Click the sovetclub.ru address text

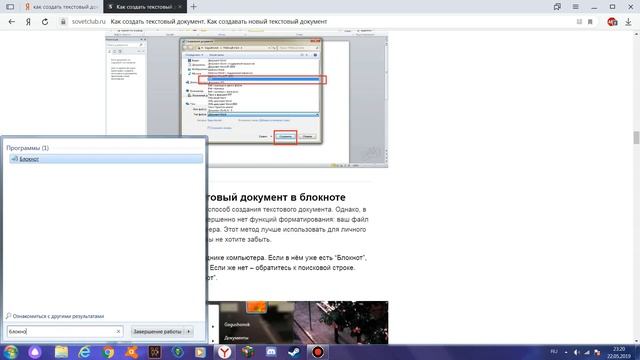tap(89, 22)
